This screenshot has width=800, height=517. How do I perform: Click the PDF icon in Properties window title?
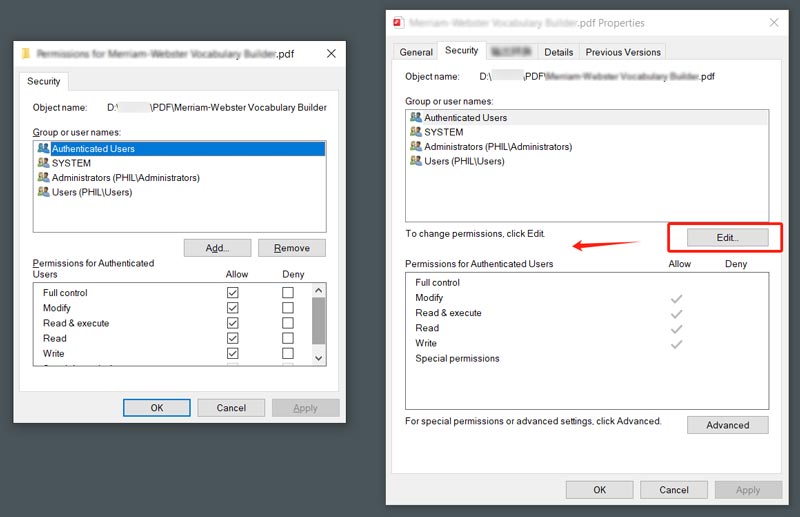(x=398, y=22)
